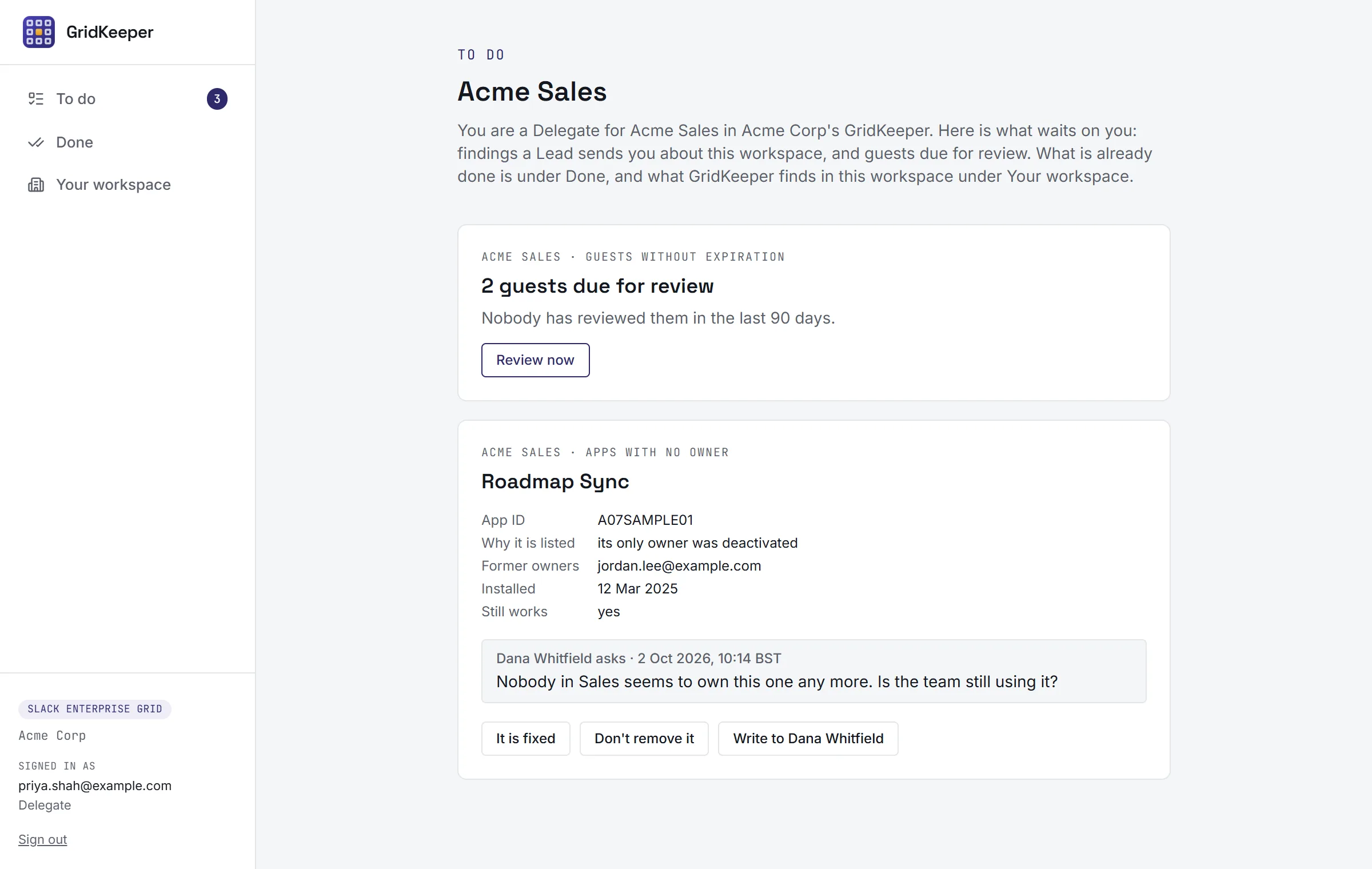Select the App ID value A07SAMPLE01
The image size is (1372, 869).
click(645, 520)
